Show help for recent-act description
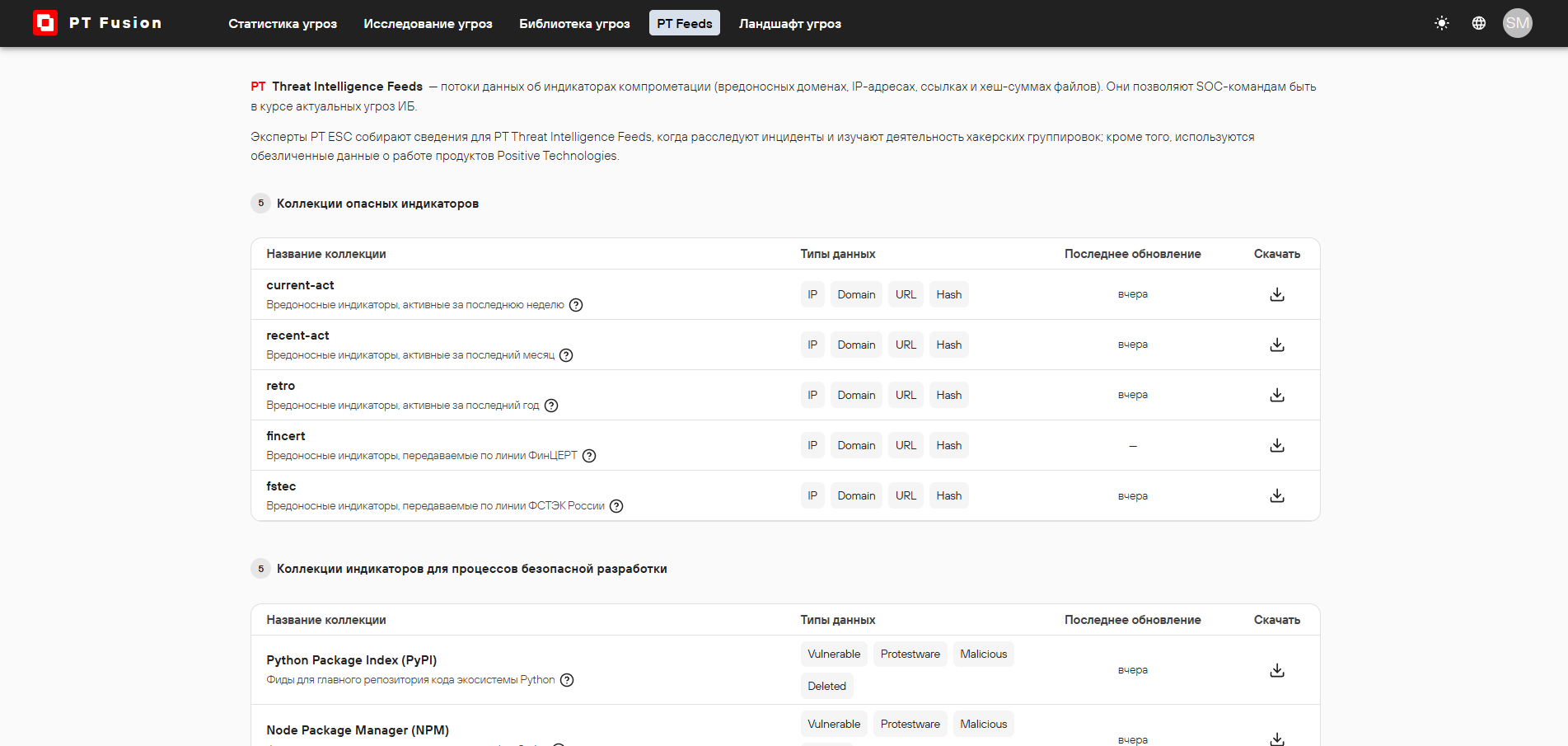Image resolution: width=1568 pixels, height=746 pixels. tap(566, 355)
